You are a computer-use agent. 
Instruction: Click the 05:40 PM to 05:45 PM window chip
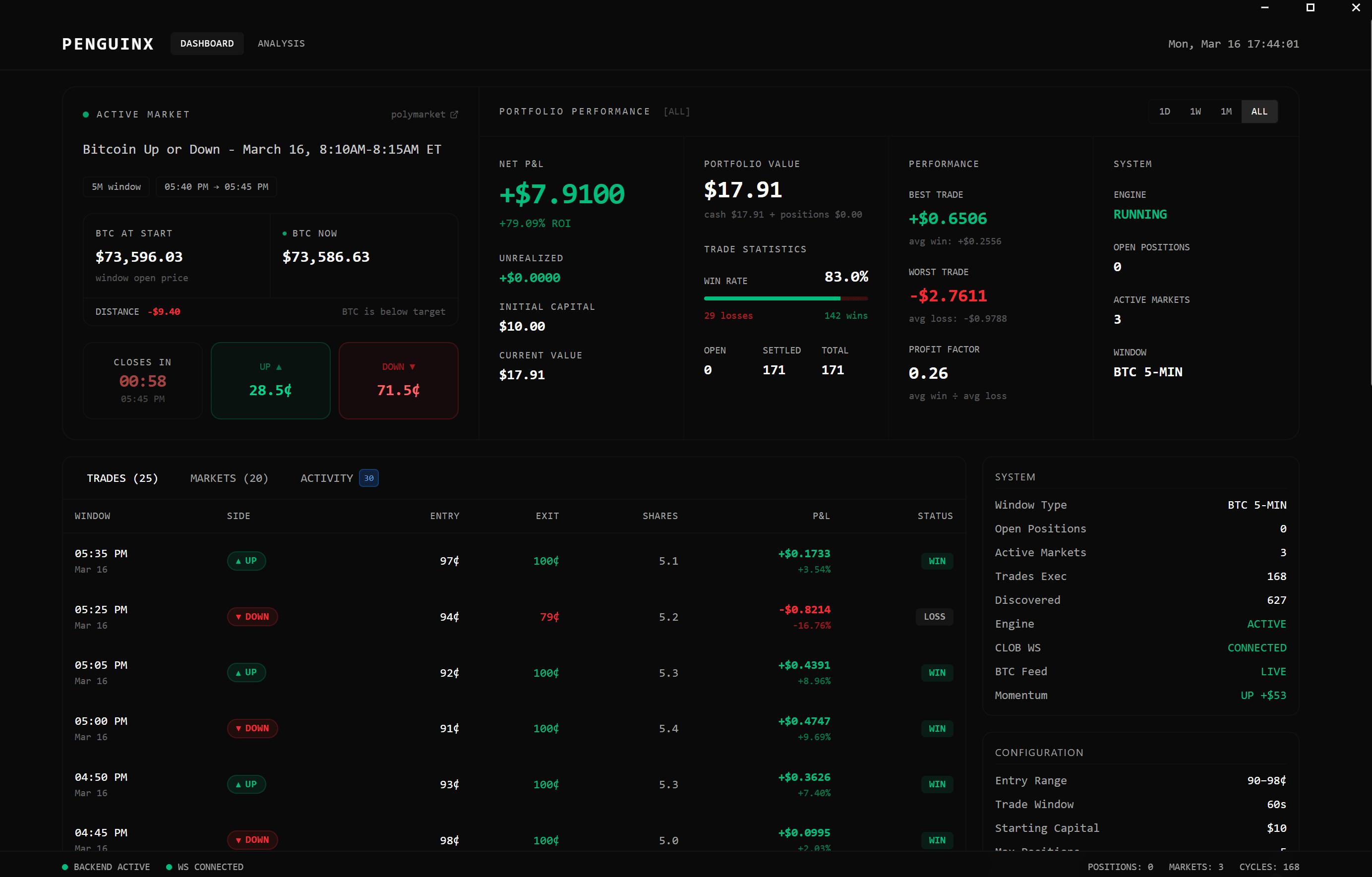coord(217,186)
